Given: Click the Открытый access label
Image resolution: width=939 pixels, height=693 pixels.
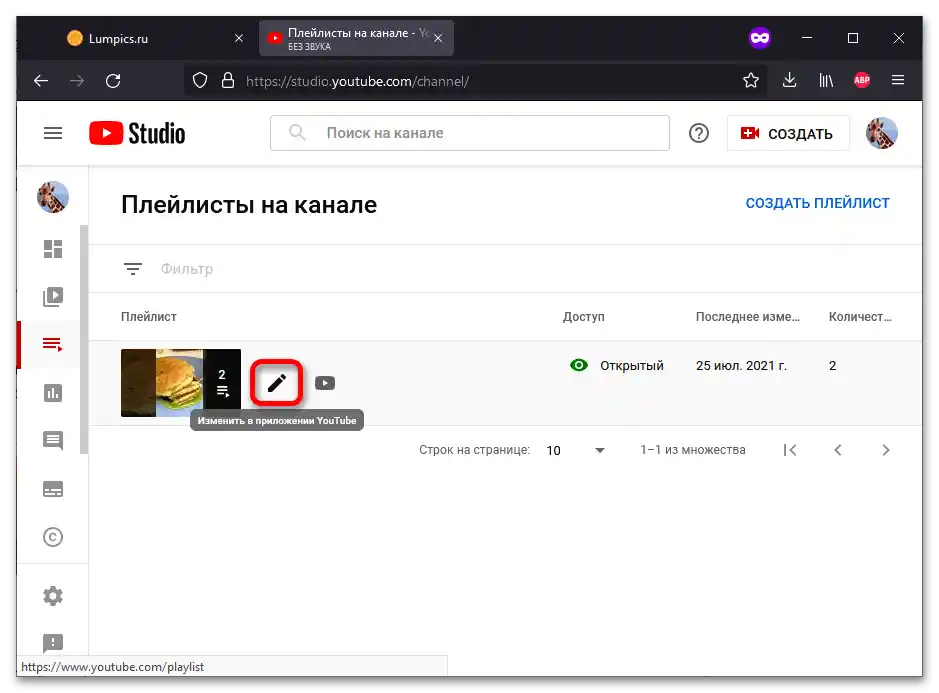Looking at the screenshot, I should pos(632,365).
